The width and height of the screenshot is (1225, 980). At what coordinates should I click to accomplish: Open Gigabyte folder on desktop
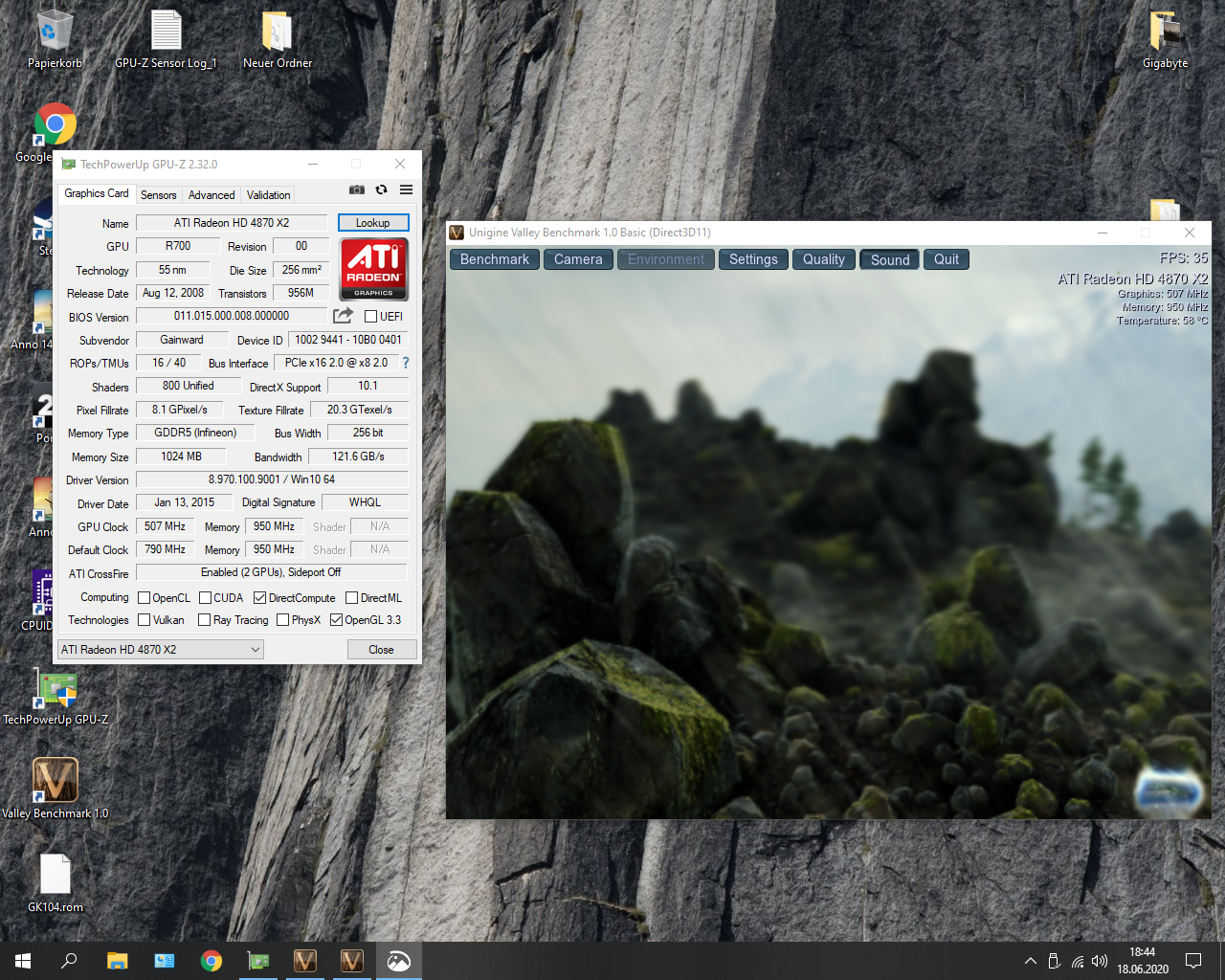(1165, 39)
